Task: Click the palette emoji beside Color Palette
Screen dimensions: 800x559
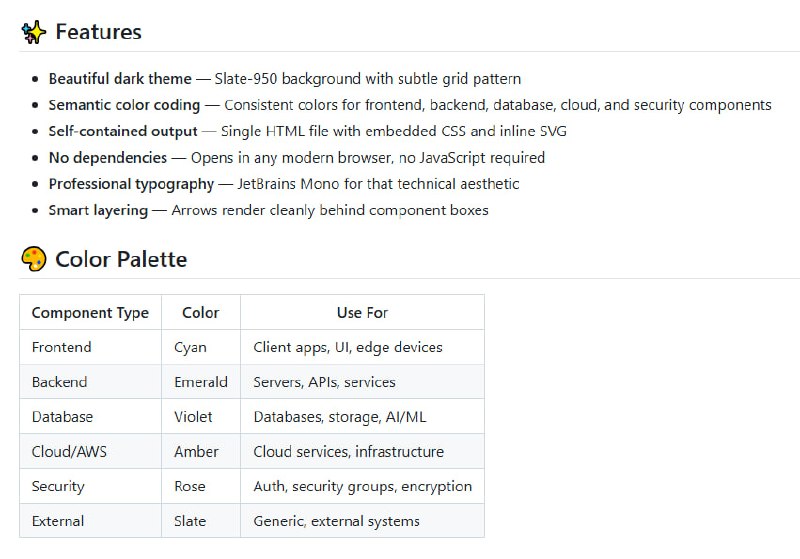Action: [34, 260]
